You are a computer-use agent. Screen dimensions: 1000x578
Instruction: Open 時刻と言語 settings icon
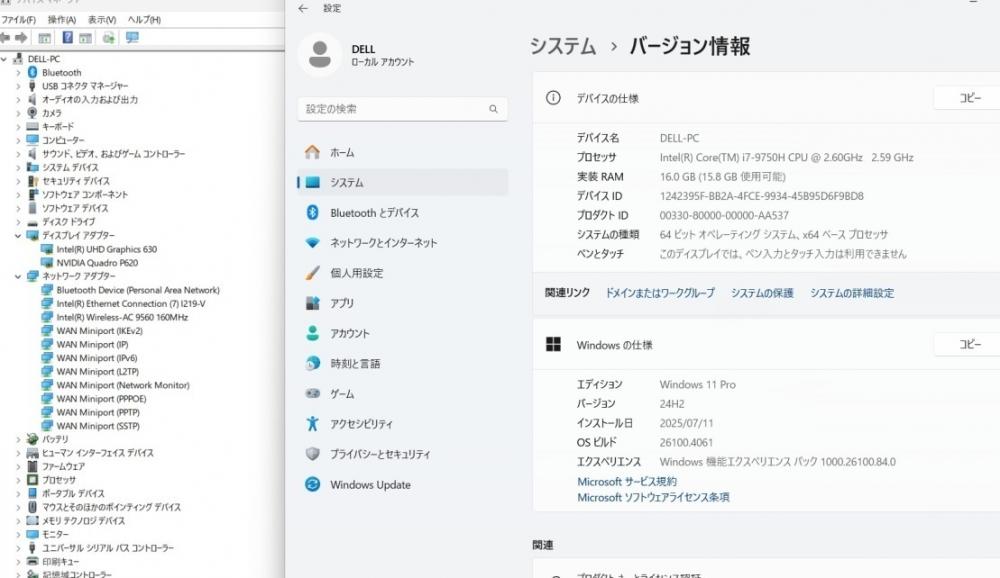(312, 364)
